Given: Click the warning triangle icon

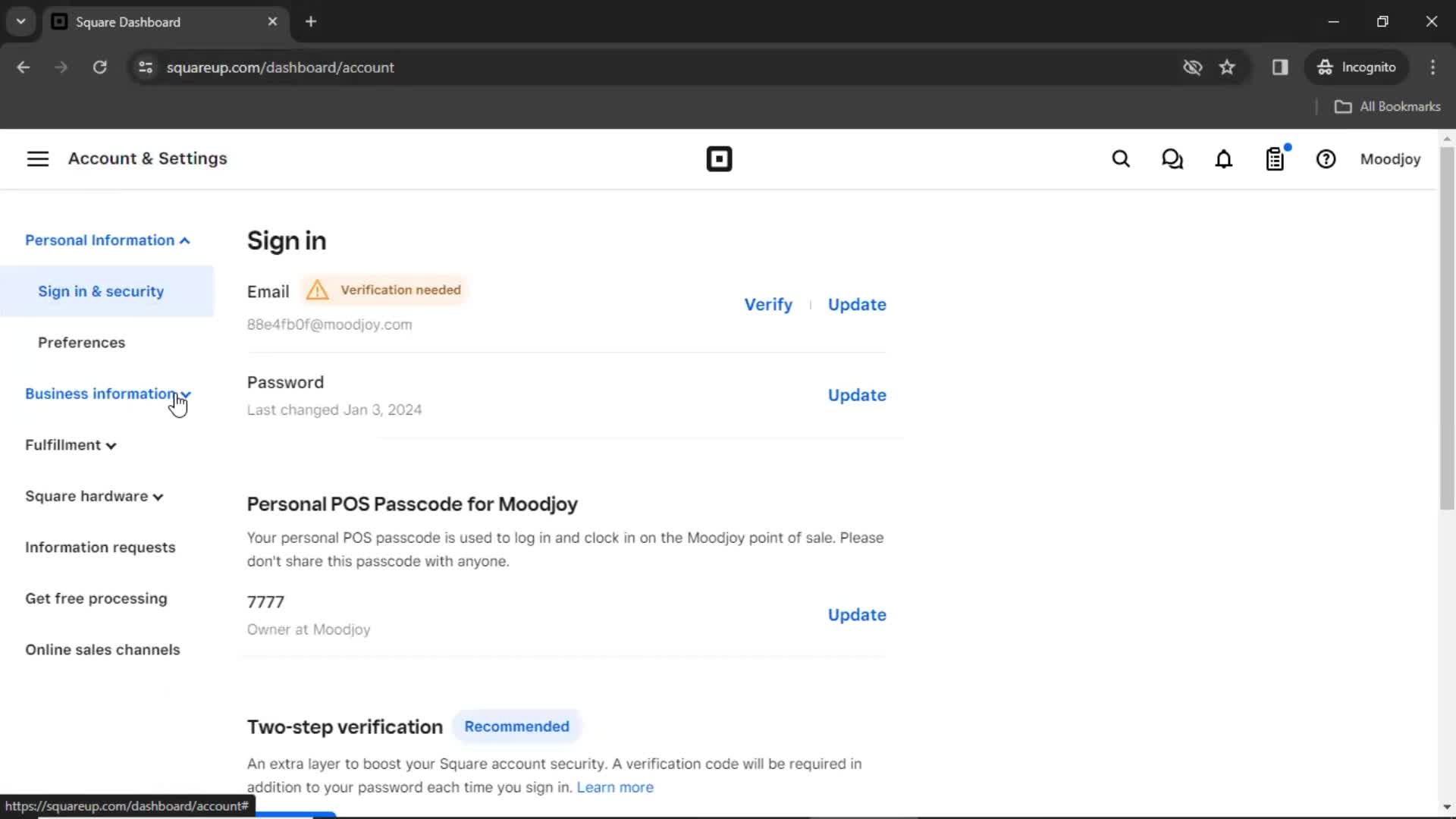Looking at the screenshot, I should [317, 289].
